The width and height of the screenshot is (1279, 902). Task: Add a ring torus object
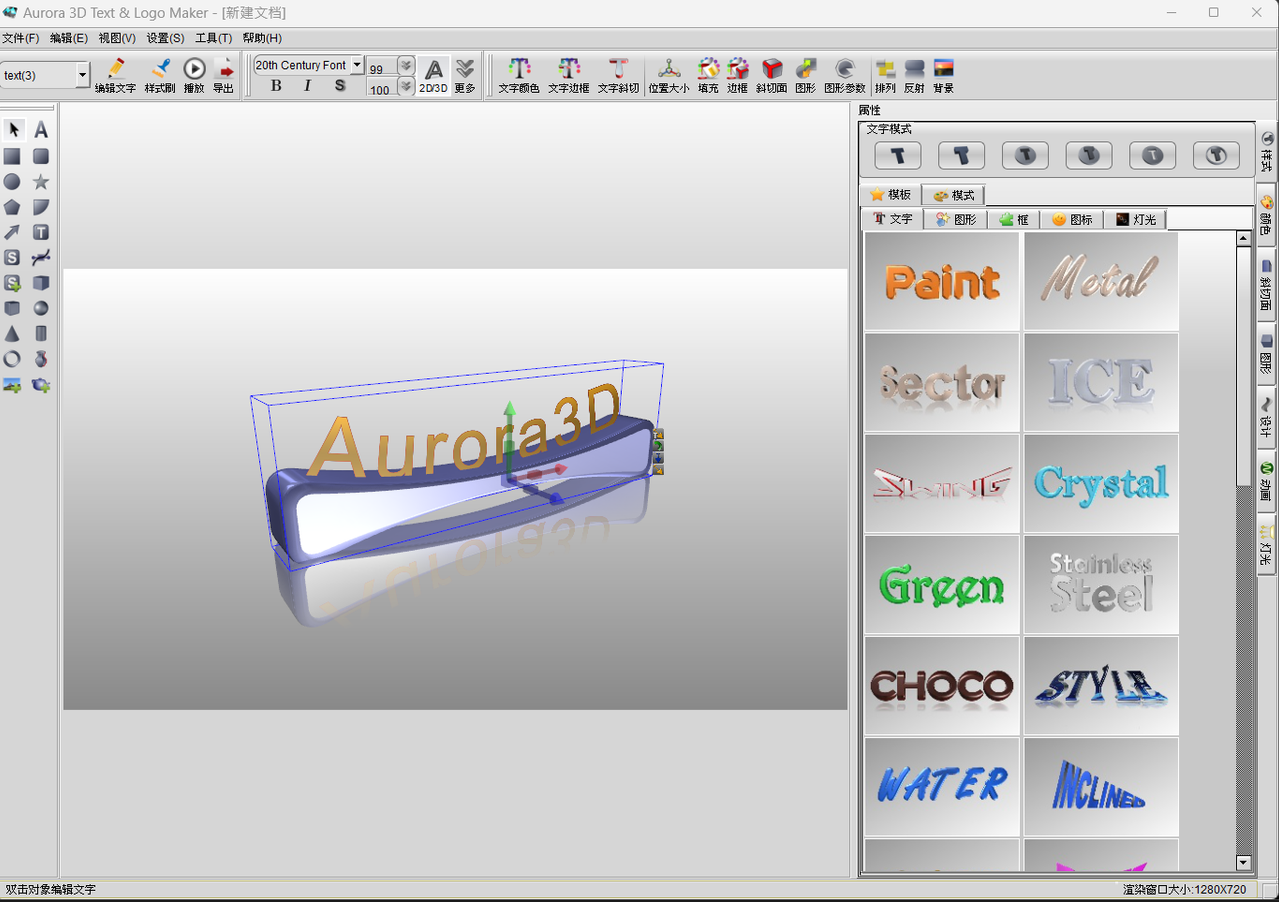(12, 359)
